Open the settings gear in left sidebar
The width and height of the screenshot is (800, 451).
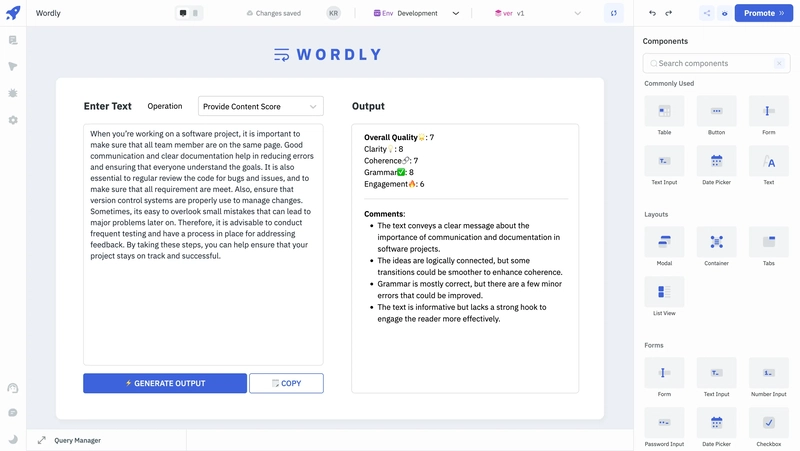13,120
